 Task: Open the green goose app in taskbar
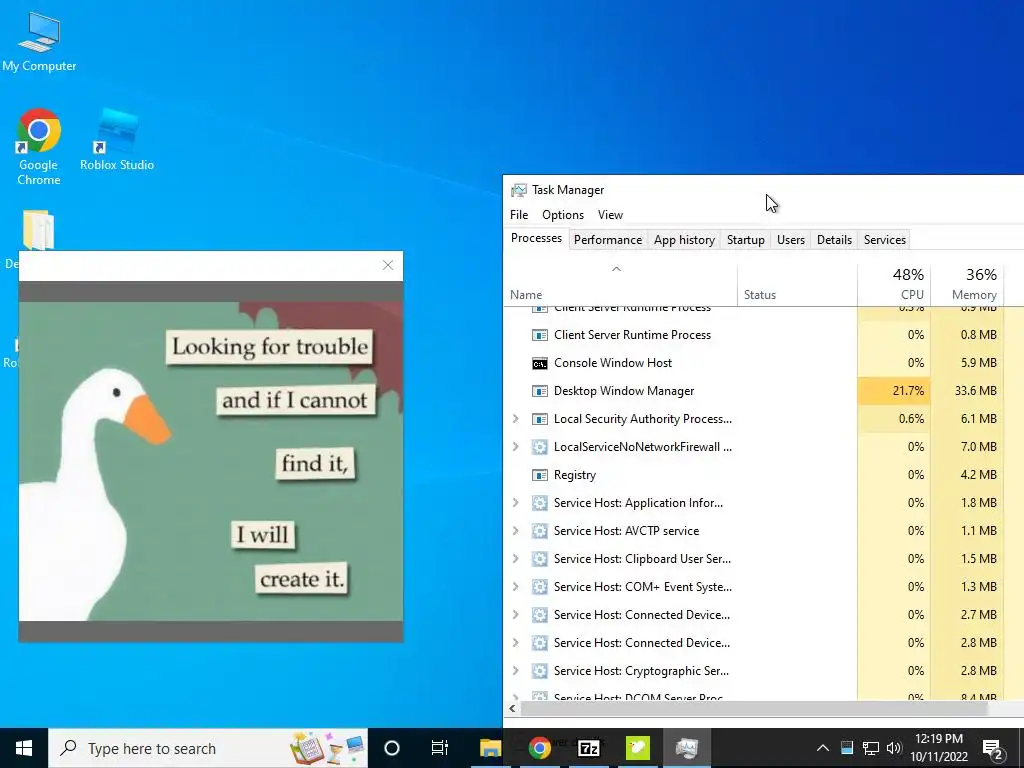click(x=637, y=748)
